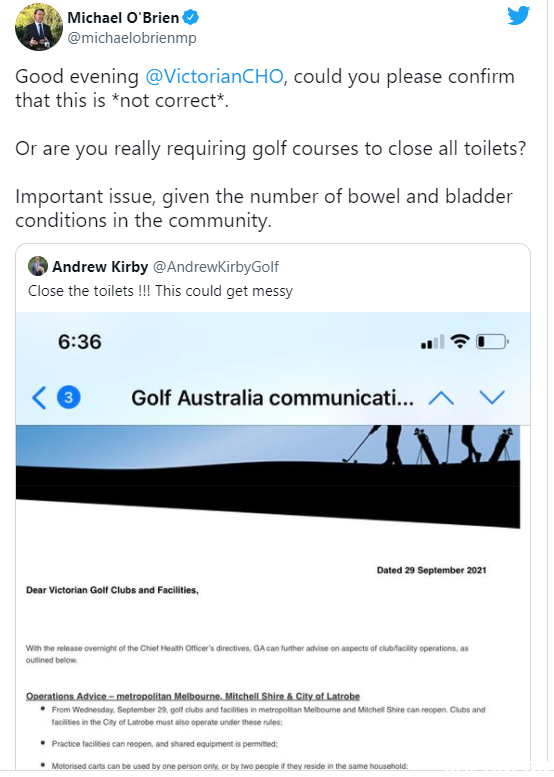Tap the blue back chevron arrow

pyautogui.click(x=39, y=398)
